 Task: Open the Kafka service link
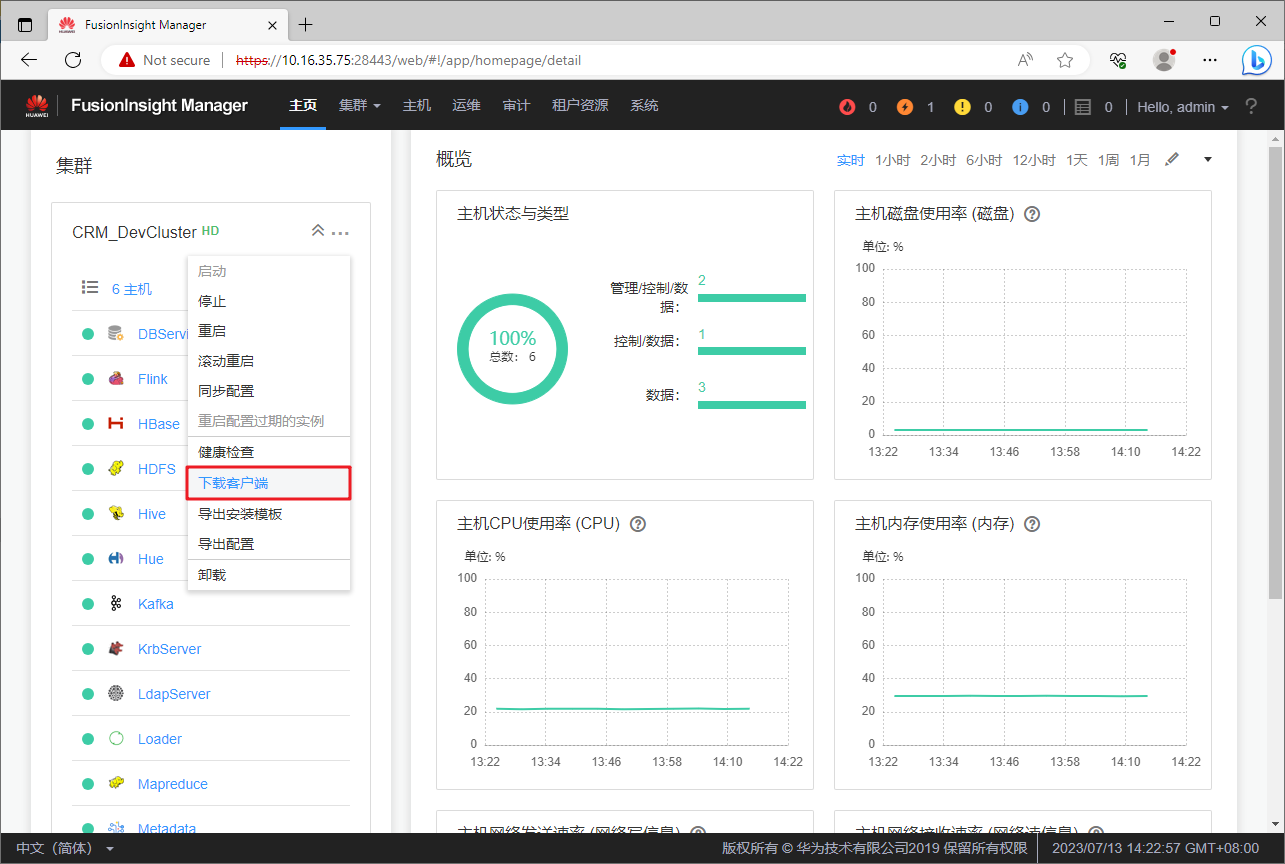click(x=156, y=604)
